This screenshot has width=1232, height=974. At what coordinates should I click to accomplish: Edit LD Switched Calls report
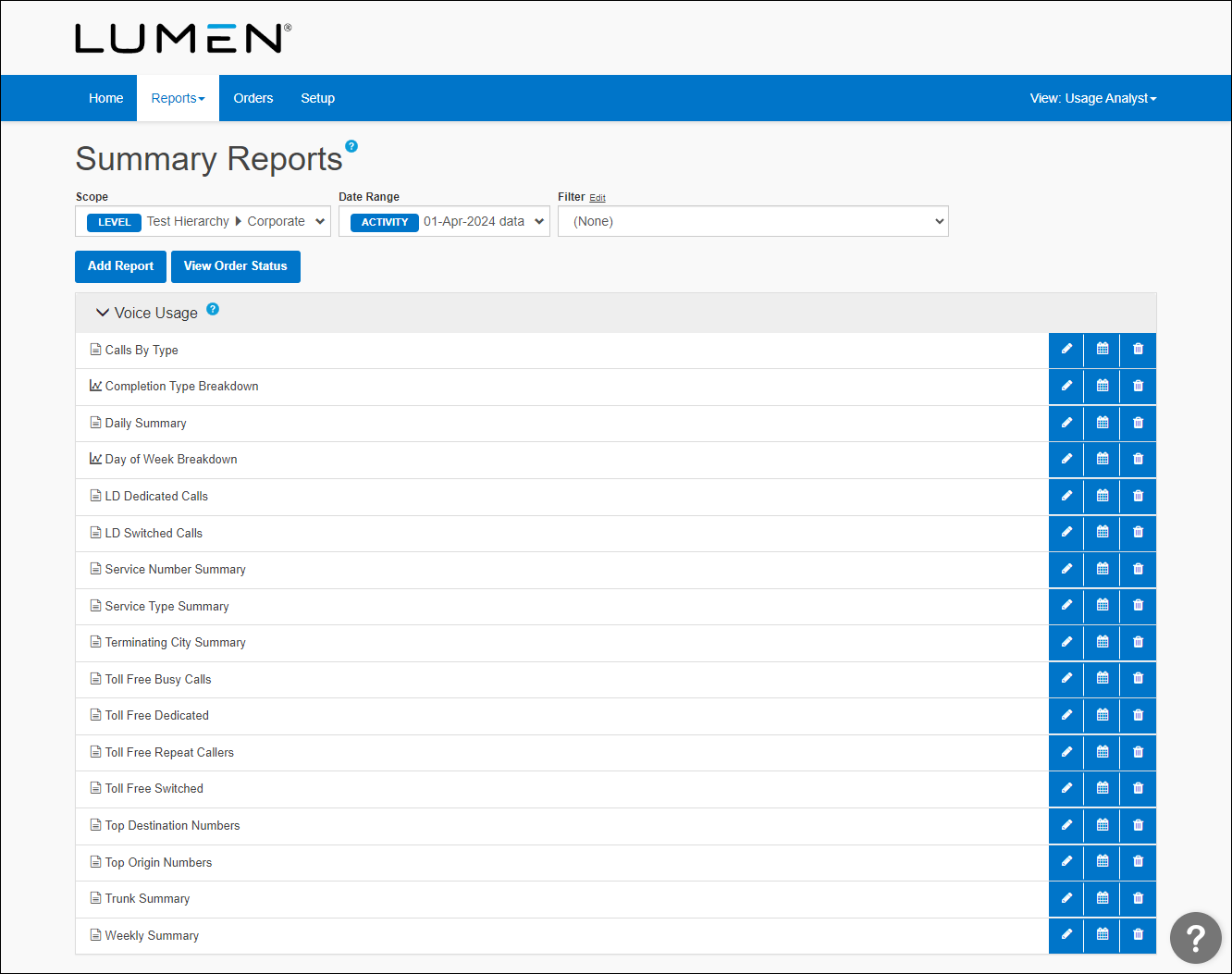(1066, 533)
